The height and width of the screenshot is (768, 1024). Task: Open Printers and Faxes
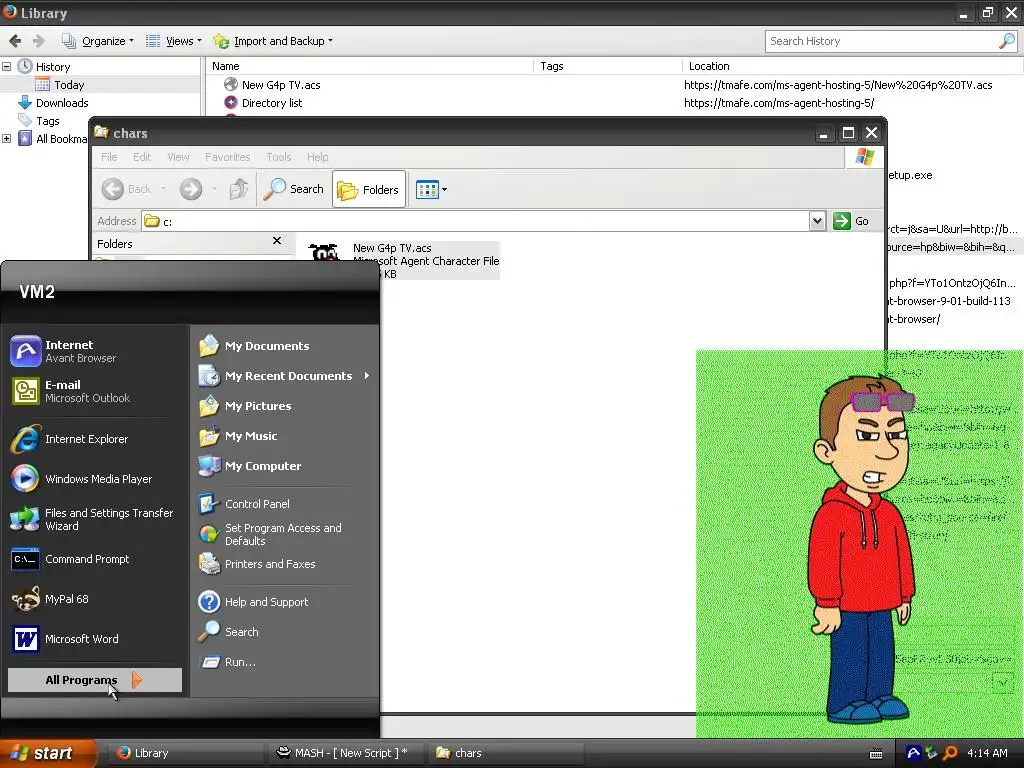(x=257, y=564)
